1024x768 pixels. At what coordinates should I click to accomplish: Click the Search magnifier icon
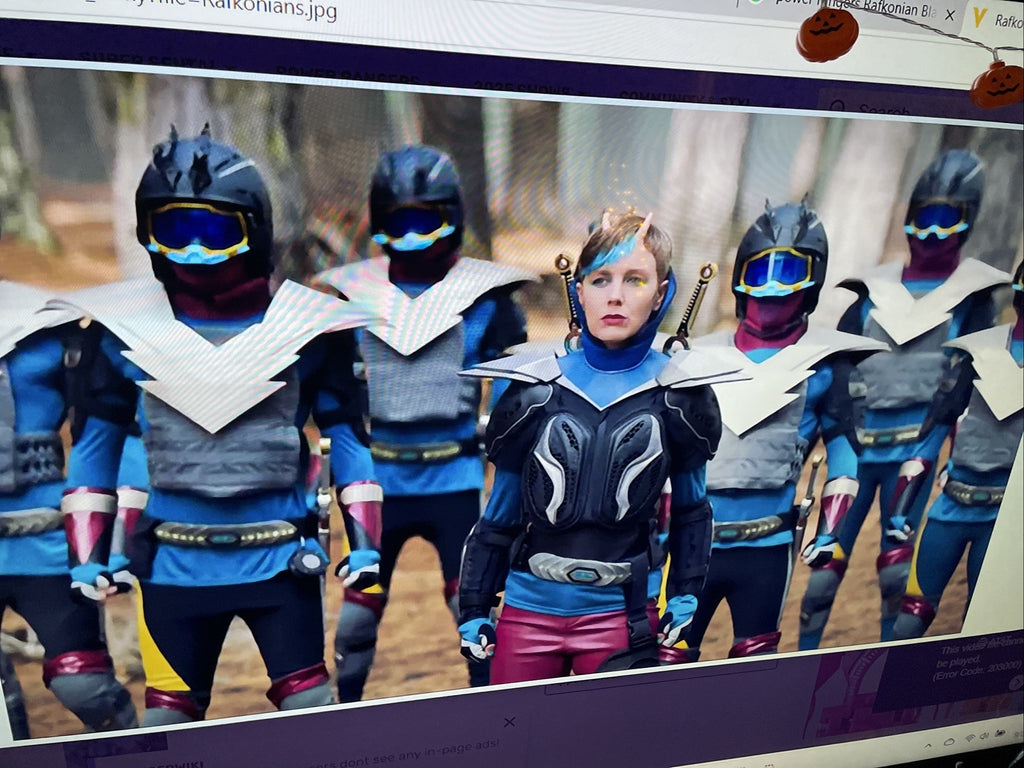click(x=837, y=106)
